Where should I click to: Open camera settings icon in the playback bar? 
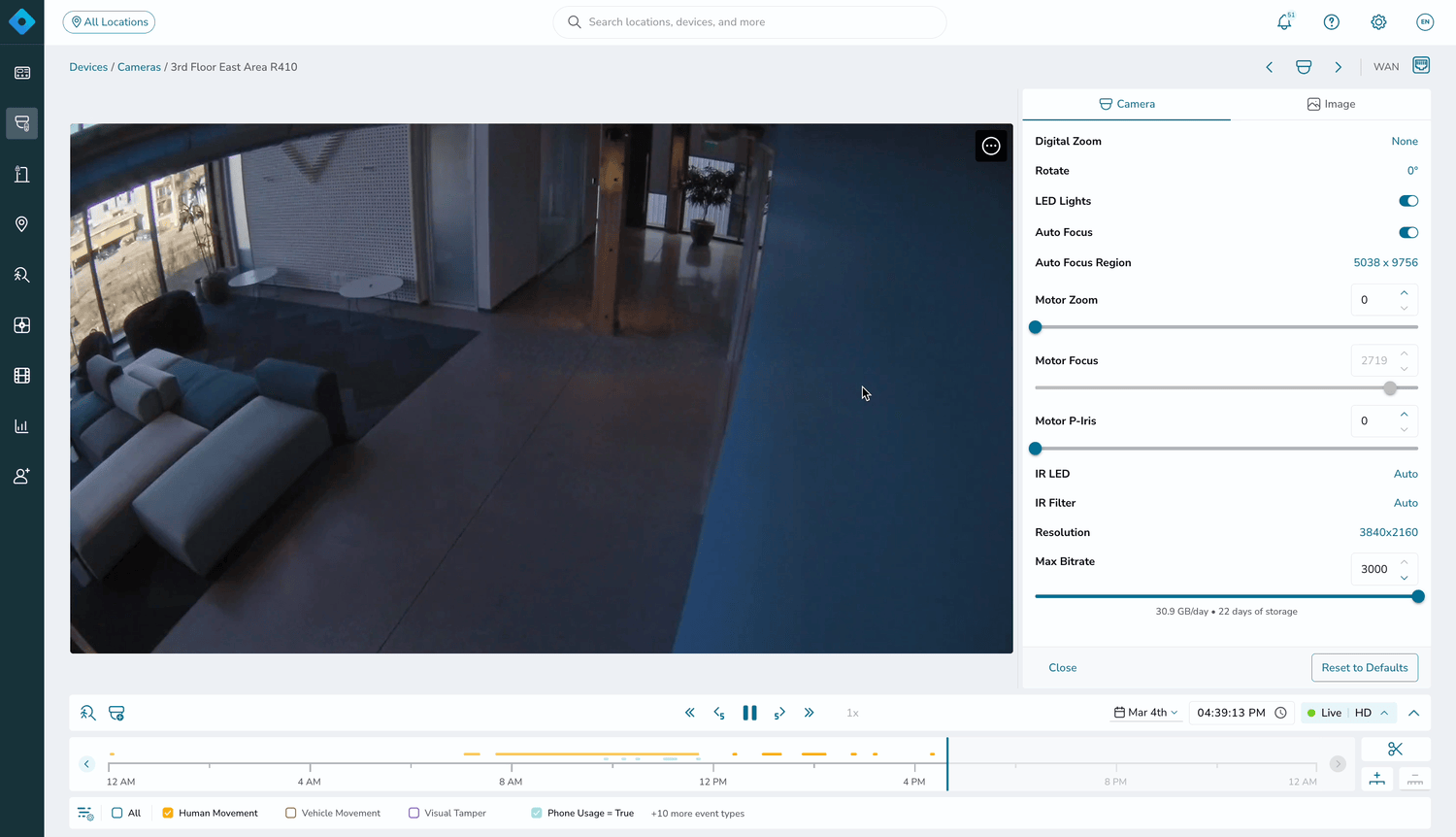click(x=116, y=713)
